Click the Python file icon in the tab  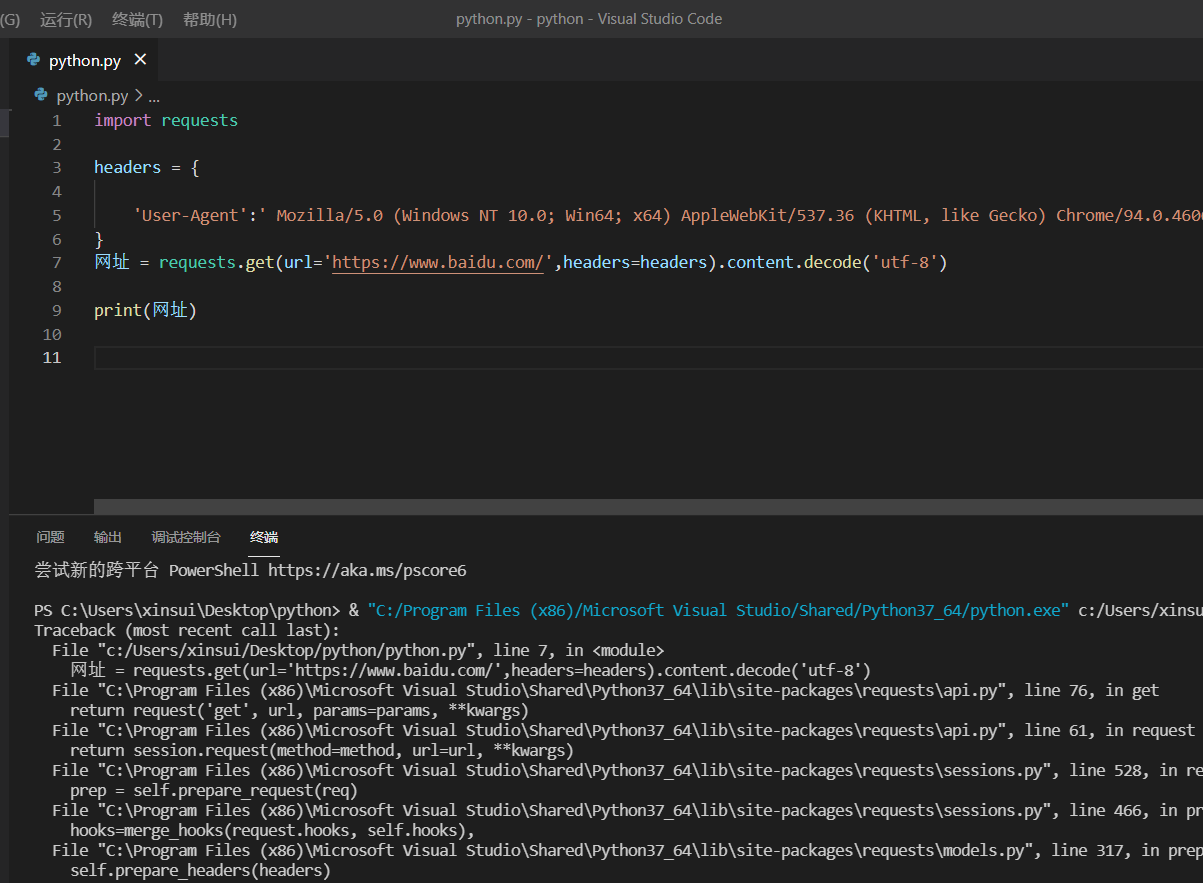point(34,60)
